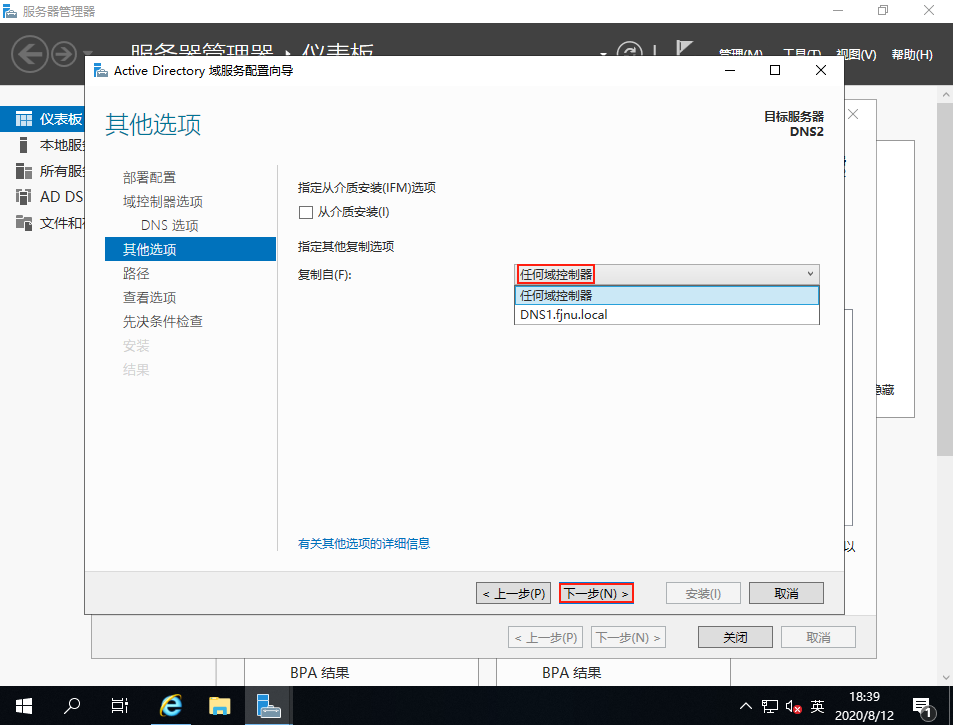The image size is (953, 725).
Task: Click the Server Manager forward arrow
Action: tap(64, 54)
